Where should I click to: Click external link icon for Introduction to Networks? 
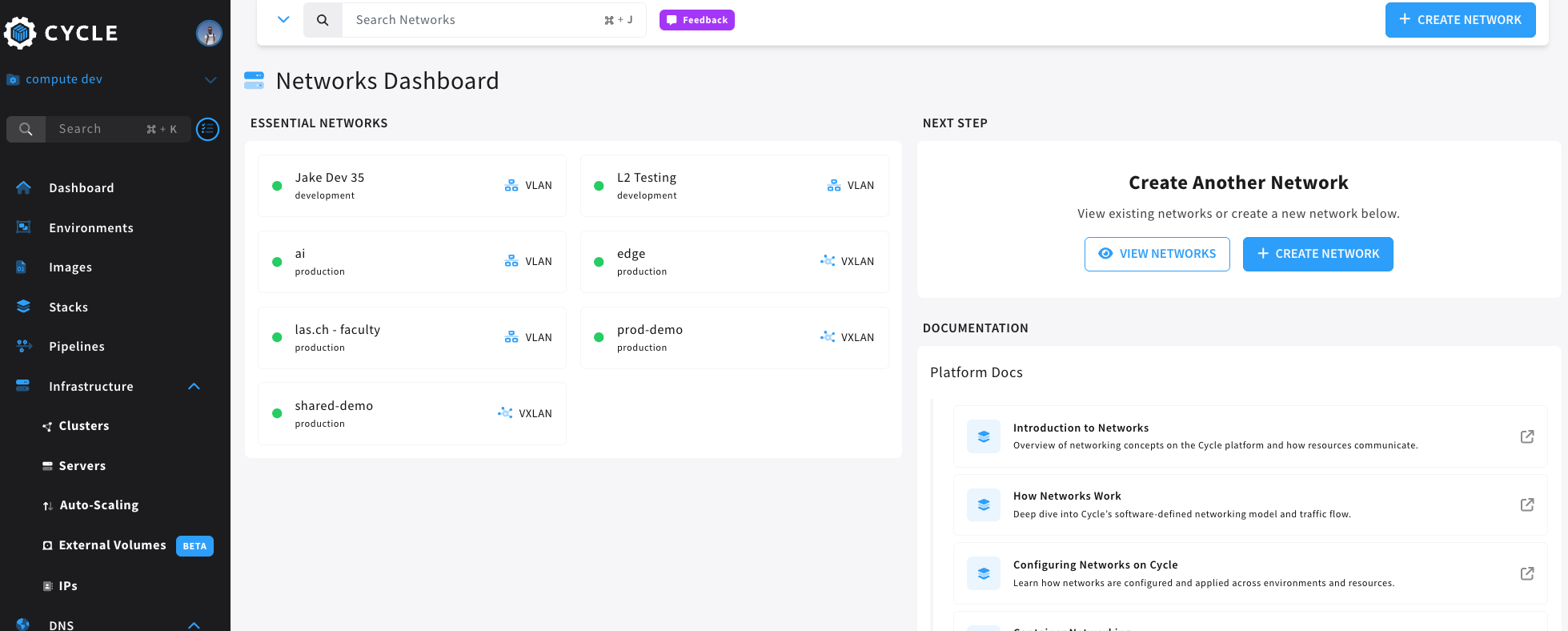[x=1527, y=436]
